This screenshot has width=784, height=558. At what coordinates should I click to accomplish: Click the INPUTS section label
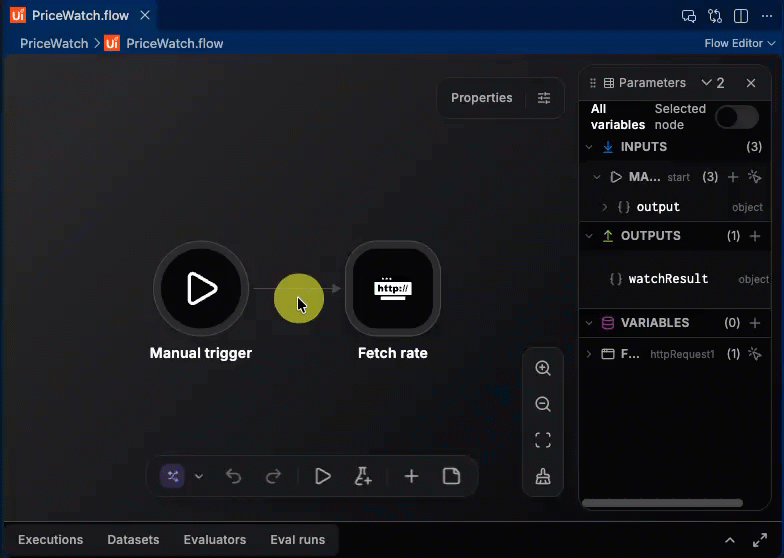[x=644, y=147]
